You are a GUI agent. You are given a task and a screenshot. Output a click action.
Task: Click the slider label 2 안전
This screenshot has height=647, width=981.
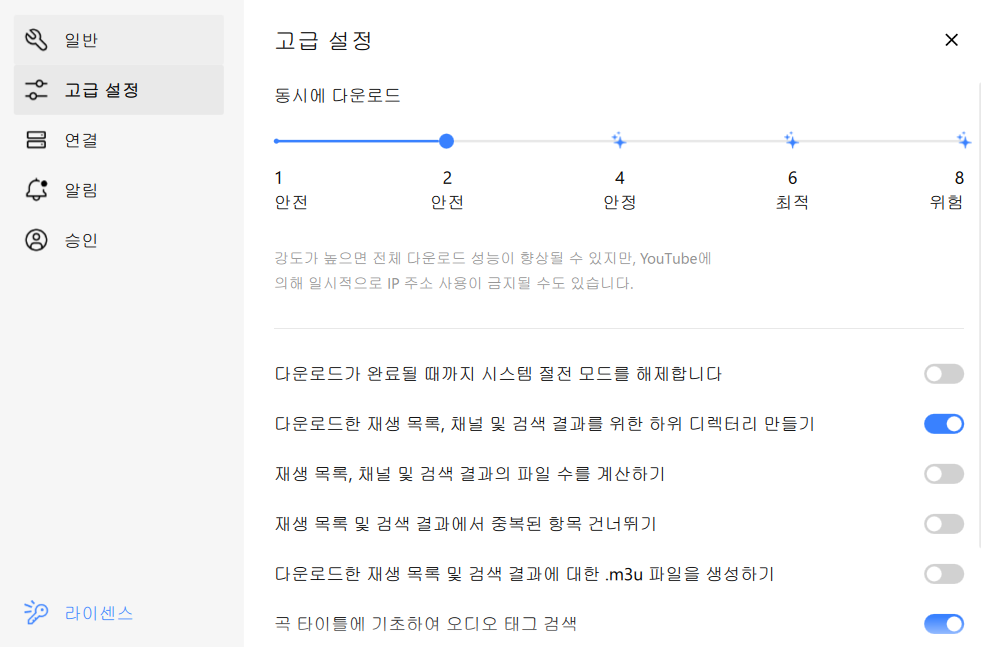pyautogui.click(x=447, y=190)
